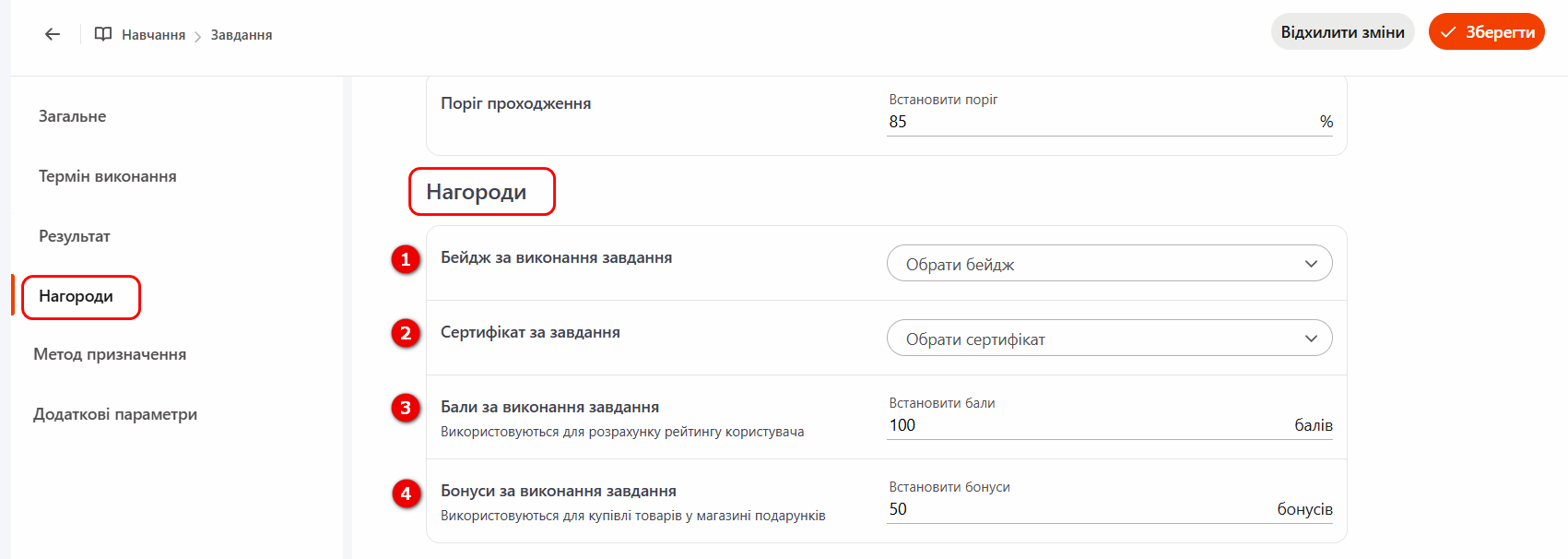Click red marker number 1

pyautogui.click(x=406, y=259)
